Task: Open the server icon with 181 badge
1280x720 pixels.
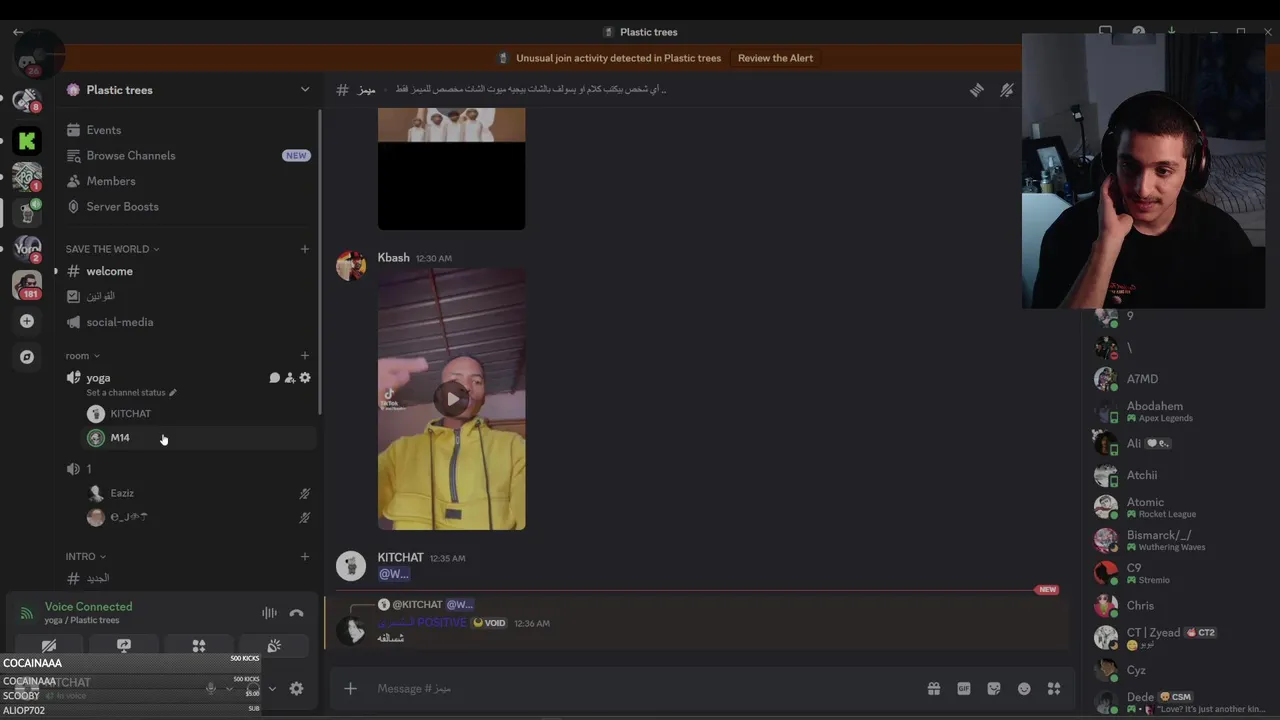Action: (x=27, y=284)
